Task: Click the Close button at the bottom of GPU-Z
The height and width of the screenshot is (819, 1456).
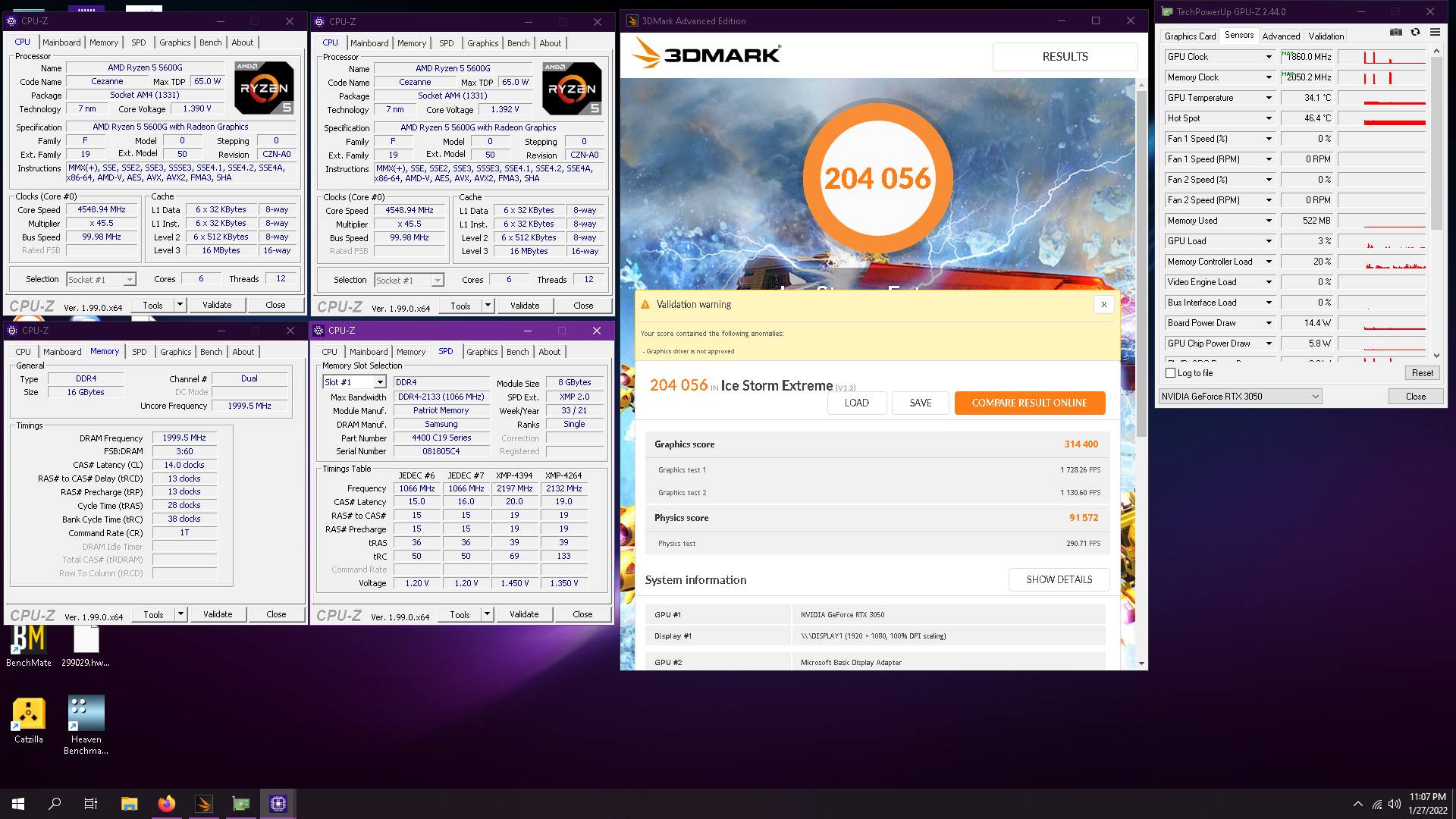Action: 1415,396
